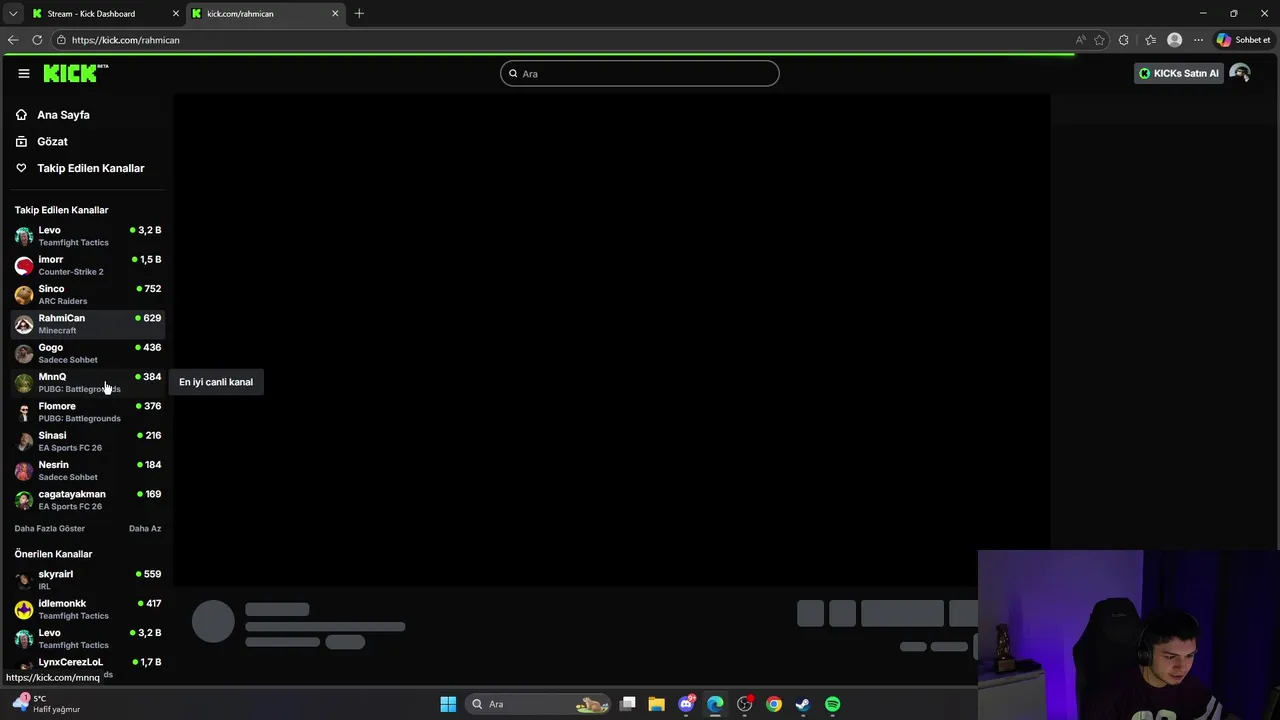Open Task View in taskbar
This screenshot has width=1280, height=720.
(628, 704)
